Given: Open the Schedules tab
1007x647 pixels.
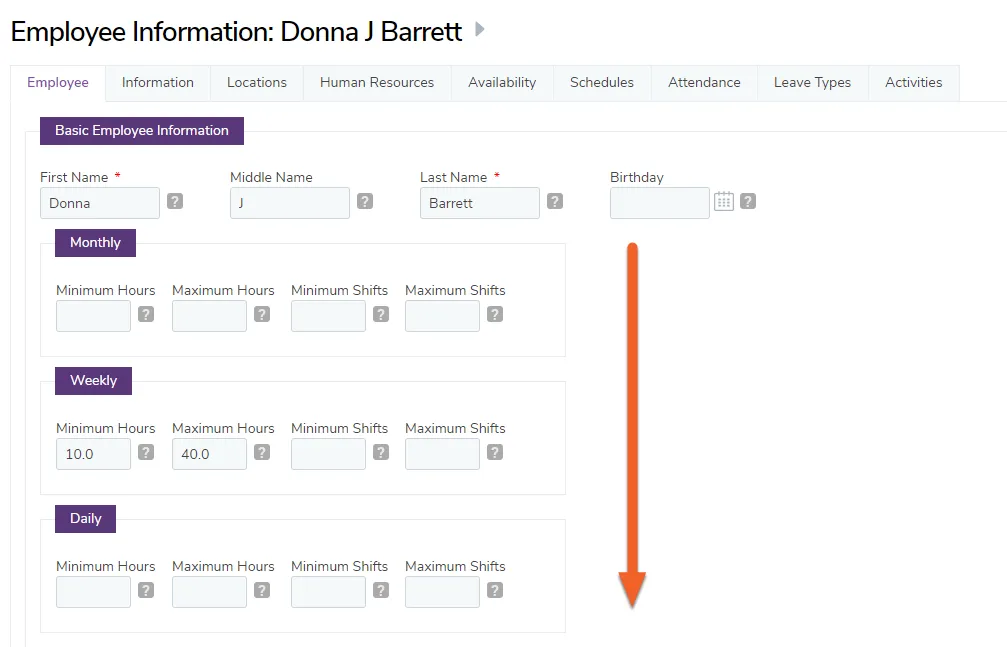Looking at the screenshot, I should coord(602,83).
